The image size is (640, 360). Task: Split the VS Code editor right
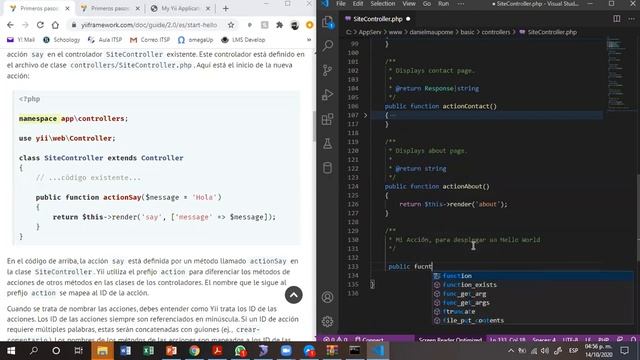(617, 19)
